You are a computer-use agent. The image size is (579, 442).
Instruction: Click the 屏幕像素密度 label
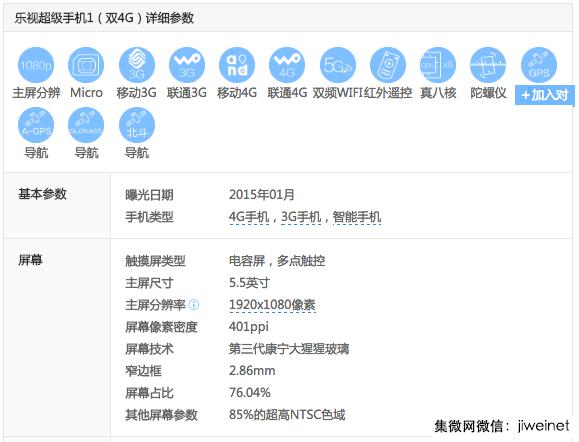coord(161,327)
